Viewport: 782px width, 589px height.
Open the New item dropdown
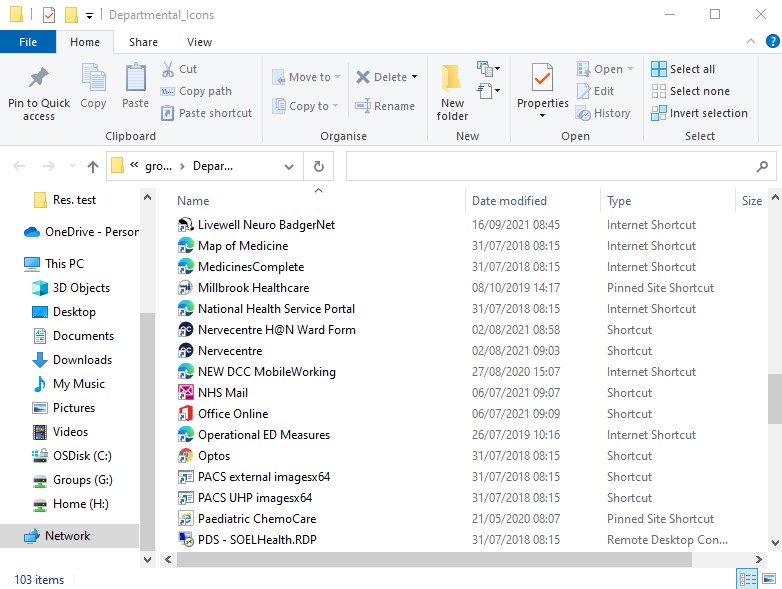point(488,68)
